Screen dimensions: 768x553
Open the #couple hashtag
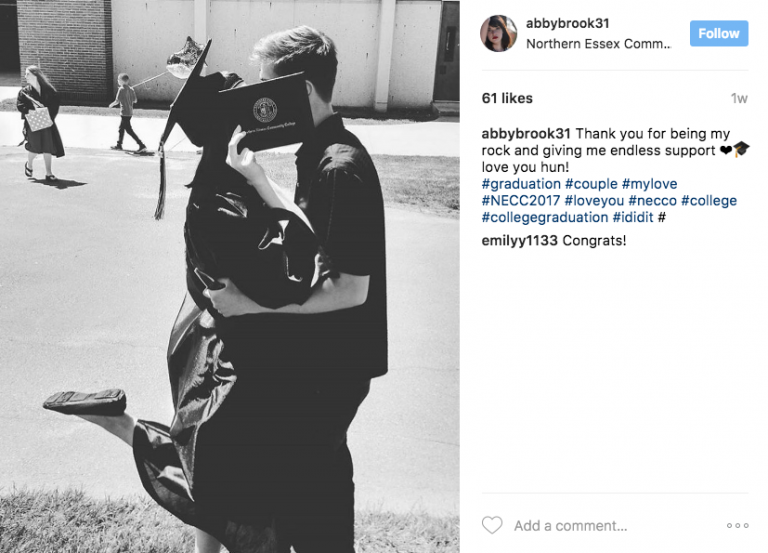coord(591,184)
